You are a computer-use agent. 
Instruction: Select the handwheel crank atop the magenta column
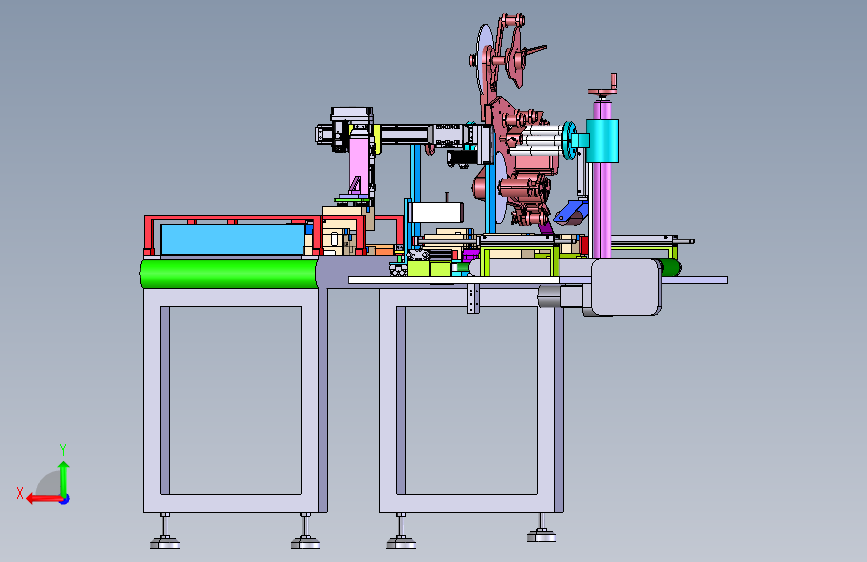[x=603, y=89]
